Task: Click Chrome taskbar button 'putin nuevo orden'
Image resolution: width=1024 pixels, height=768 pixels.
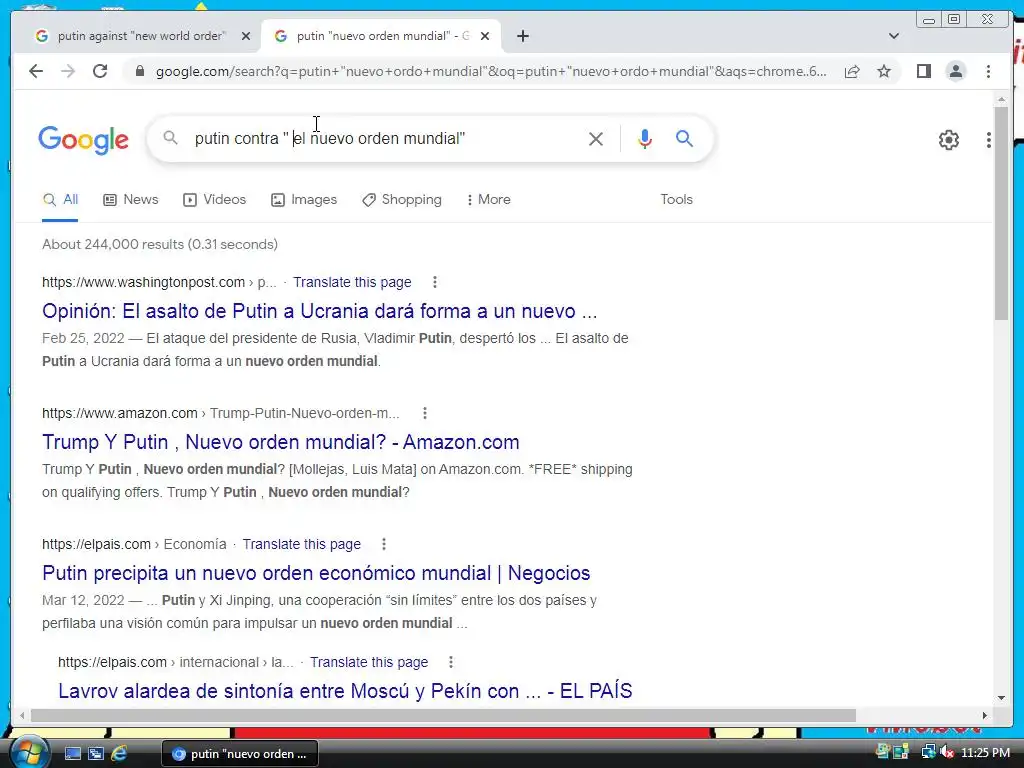Action: [x=240, y=754]
